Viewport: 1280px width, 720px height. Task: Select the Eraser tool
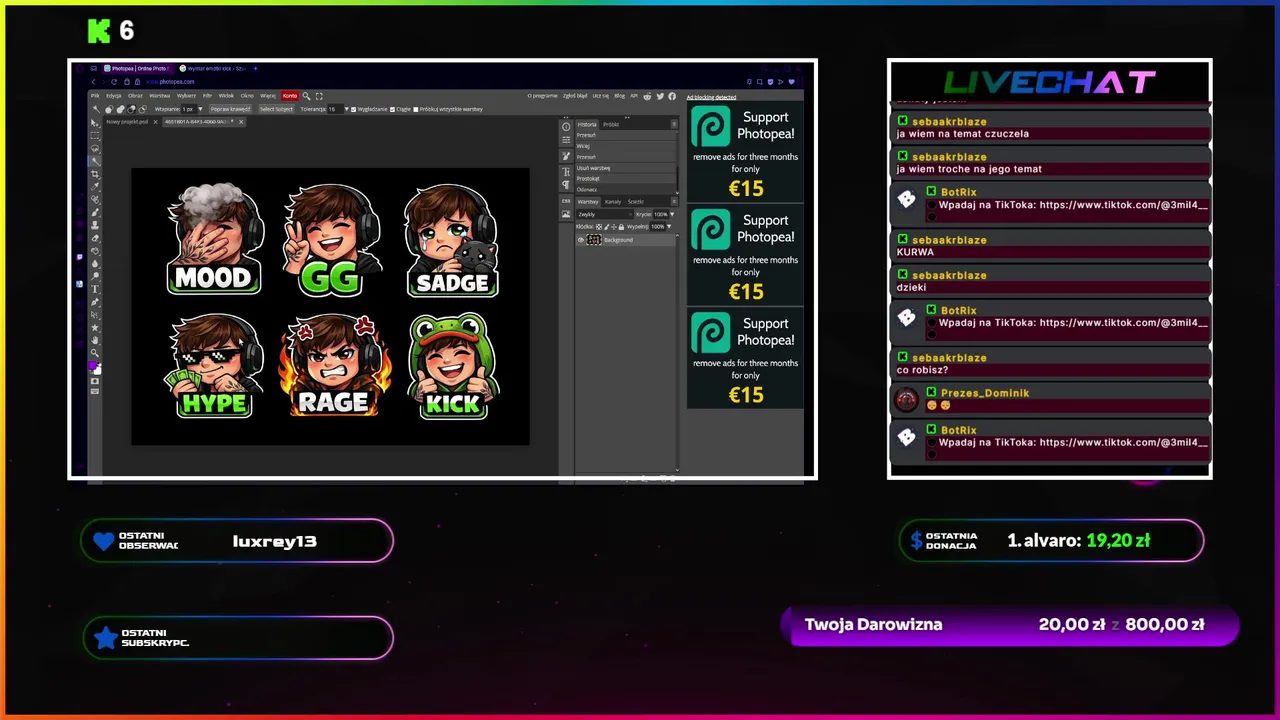click(95, 238)
